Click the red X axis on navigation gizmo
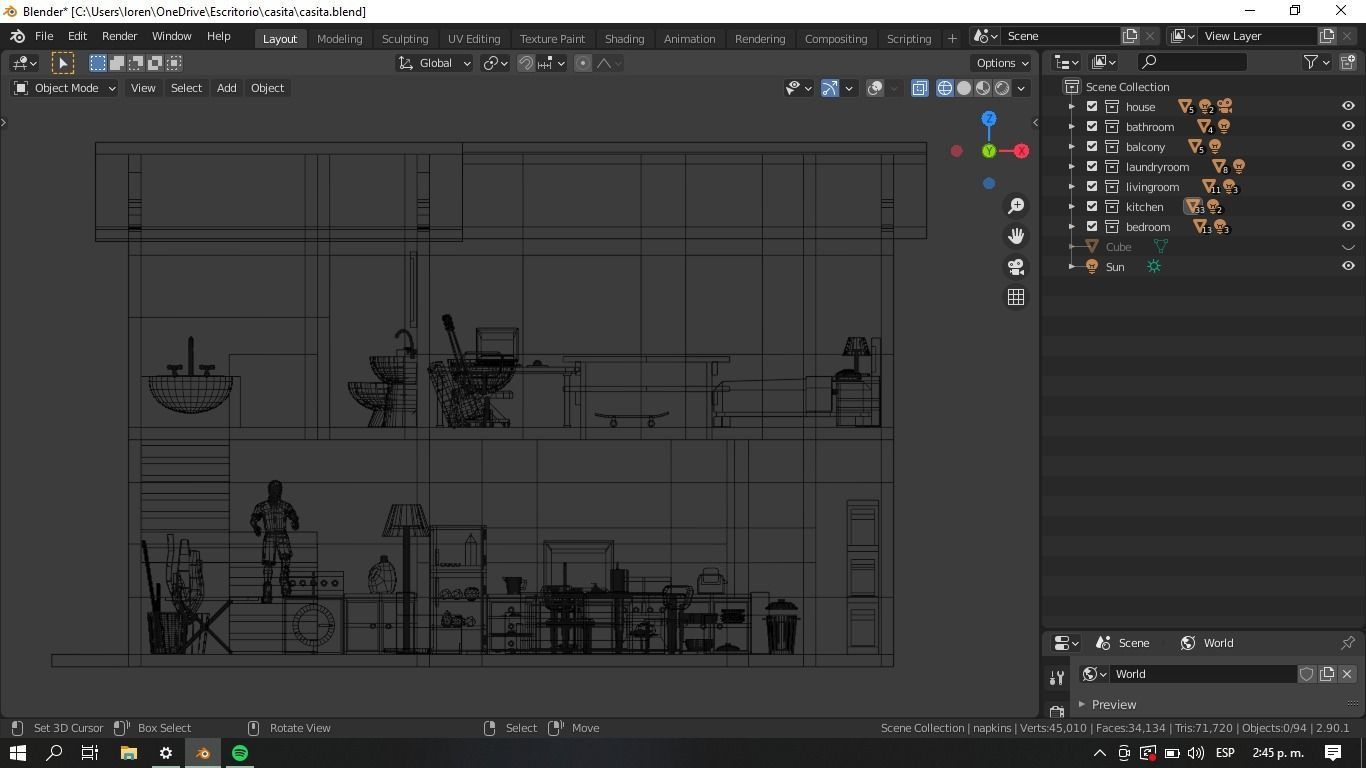Screen dimensions: 1366x768 [1021, 151]
